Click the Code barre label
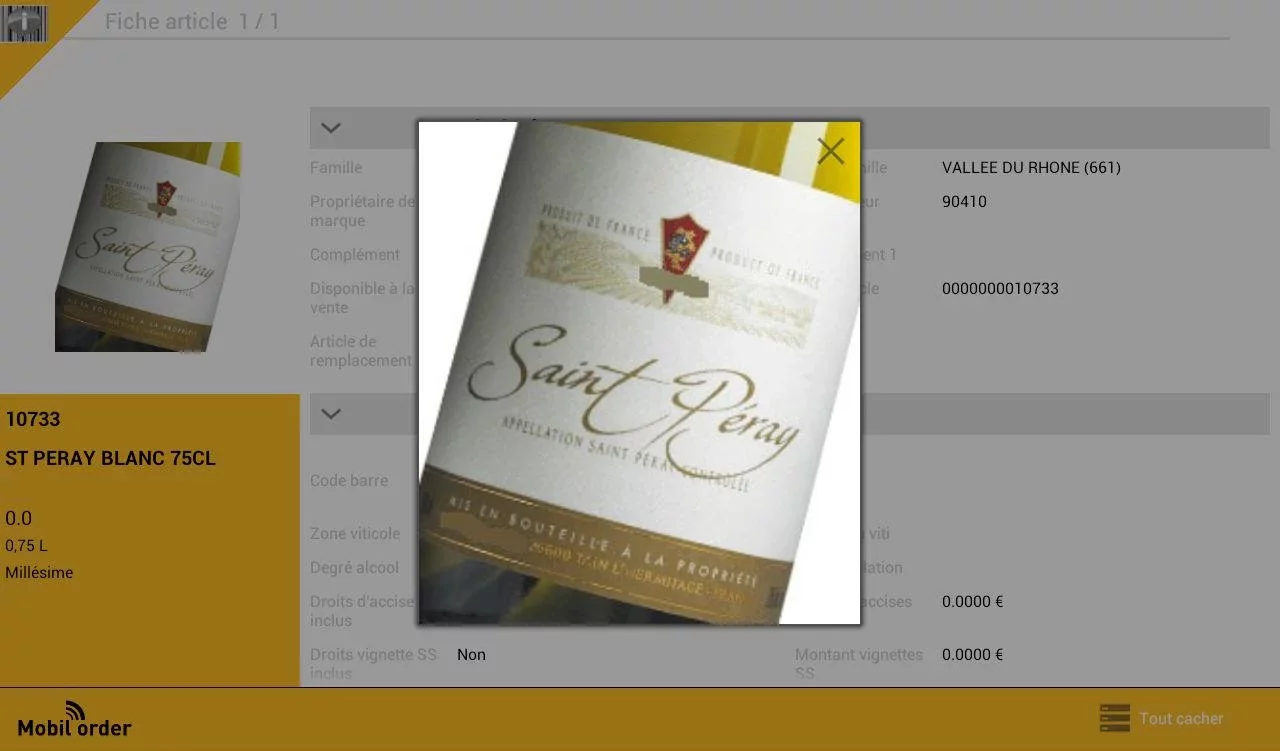The width and height of the screenshot is (1280, 751). [349, 481]
